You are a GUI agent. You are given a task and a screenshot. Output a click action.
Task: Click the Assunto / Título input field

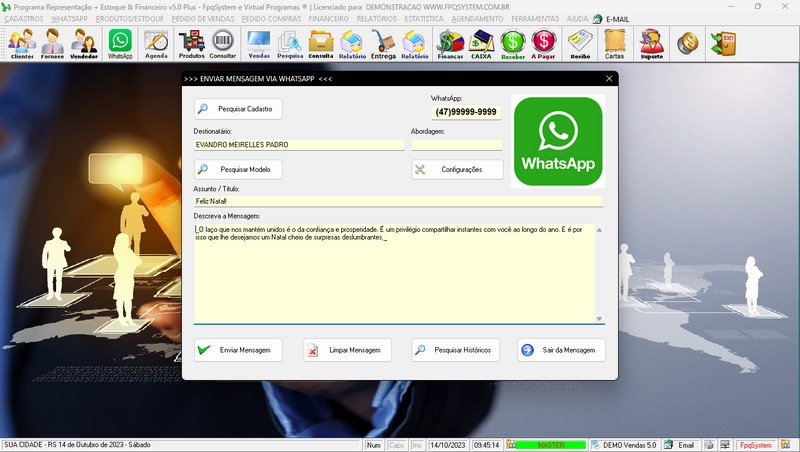pos(398,201)
